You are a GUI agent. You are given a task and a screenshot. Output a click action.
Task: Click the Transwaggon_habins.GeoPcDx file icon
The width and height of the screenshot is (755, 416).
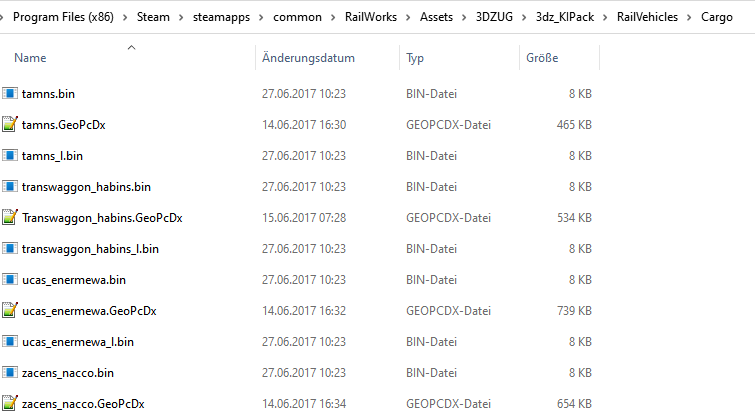click(x=10, y=218)
